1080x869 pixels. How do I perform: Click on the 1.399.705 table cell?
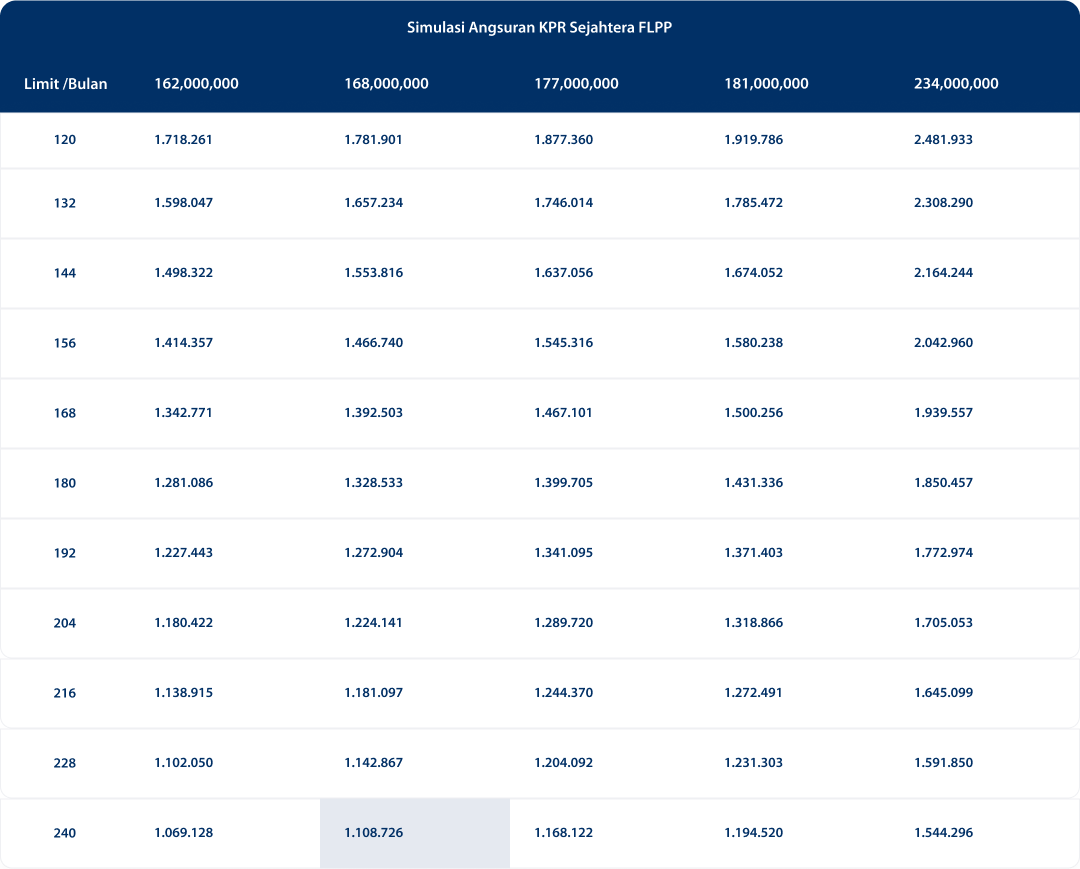tap(563, 483)
